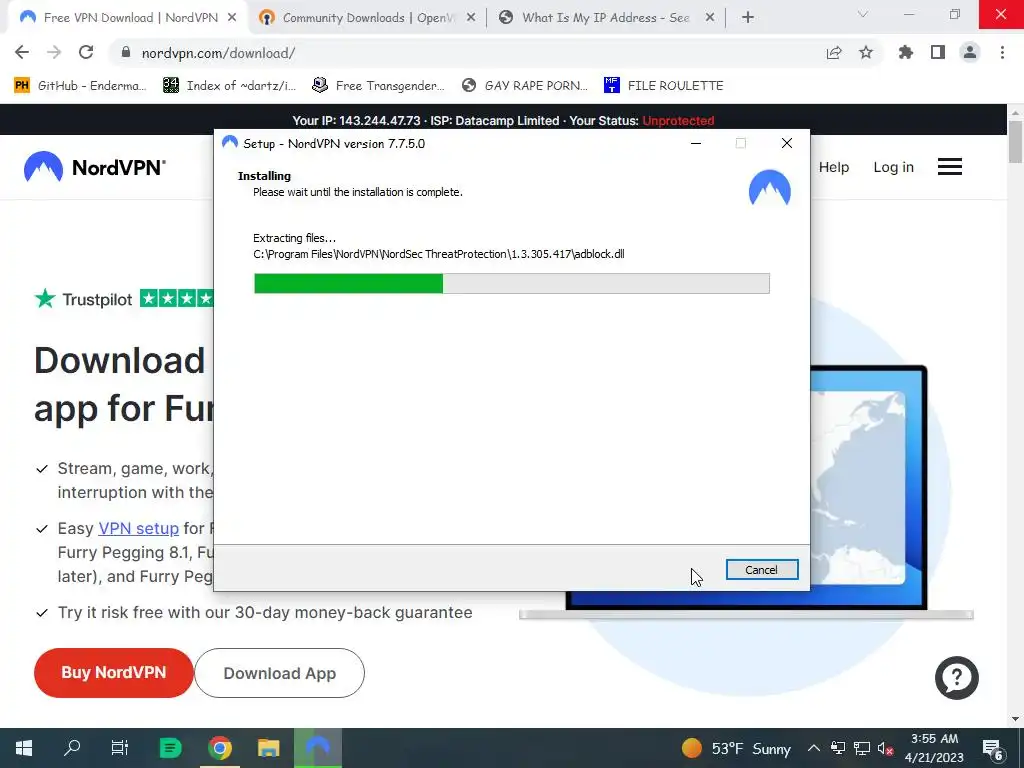The width and height of the screenshot is (1024, 768).
Task: Click the Trustpilot star logo
Action: 45,299
